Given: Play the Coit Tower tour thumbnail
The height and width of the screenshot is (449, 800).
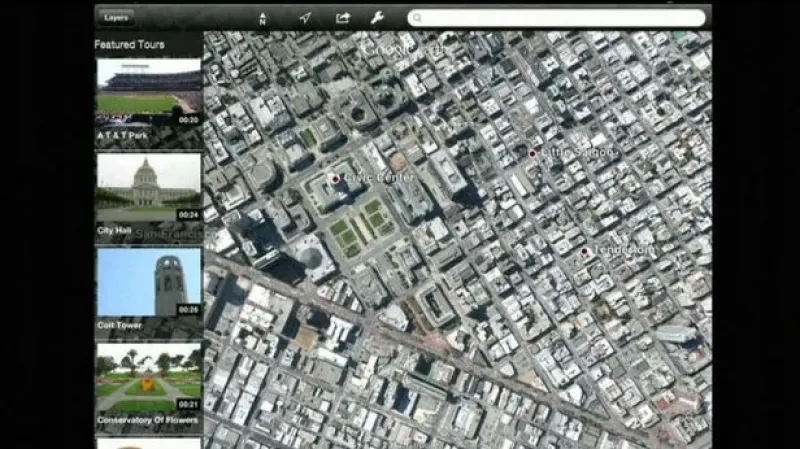Looking at the screenshot, I should pos(148,282).
